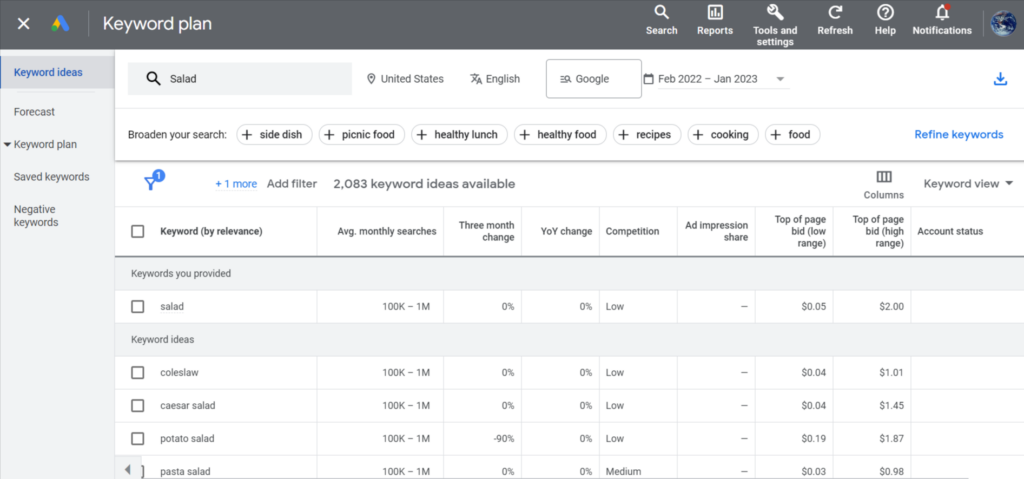The height and width of the screenshot is (479, 1024).
Task: Sort by Ad impression share column
Action: click(x=716, y=231)
